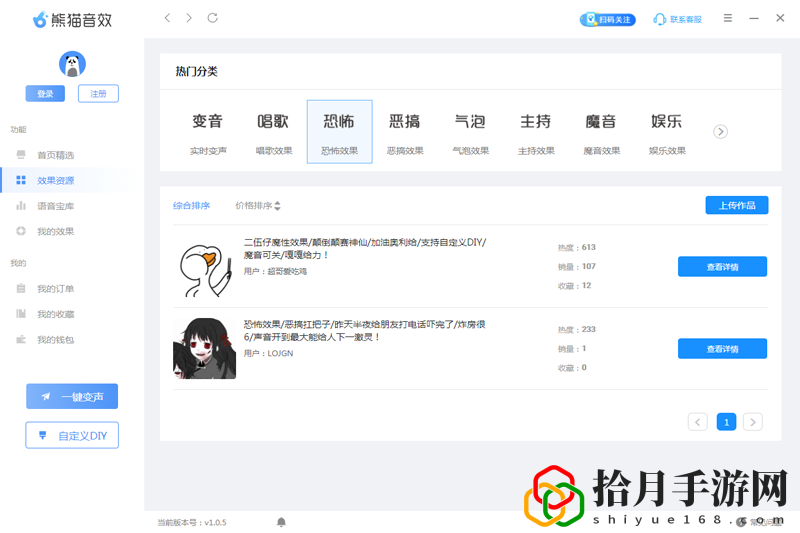800x533 pixels.
Task: Select page 1 in pagination
Action: 727,422
